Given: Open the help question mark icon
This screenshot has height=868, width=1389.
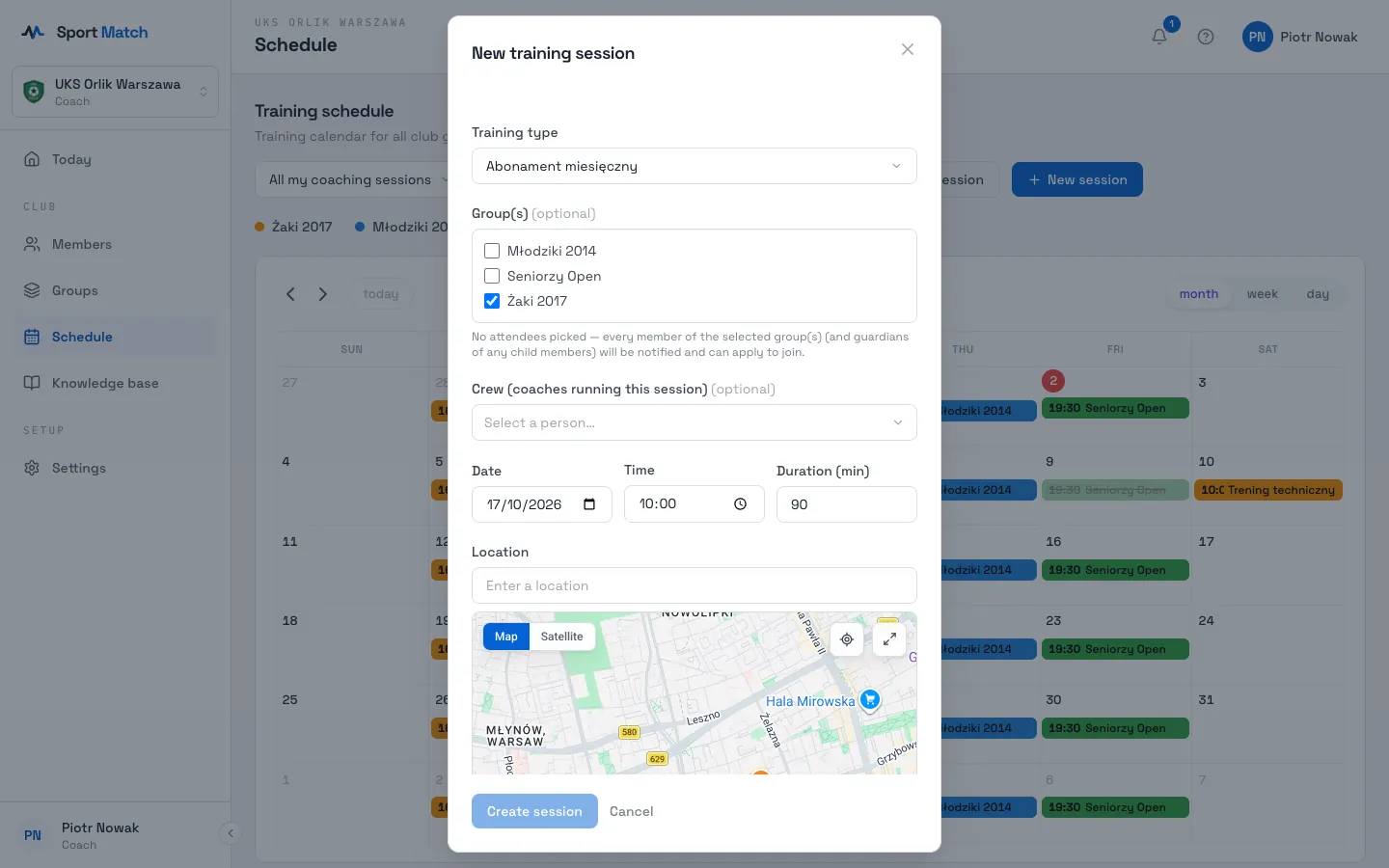Looking at the screenshot, I should (x=1206, y=37).
